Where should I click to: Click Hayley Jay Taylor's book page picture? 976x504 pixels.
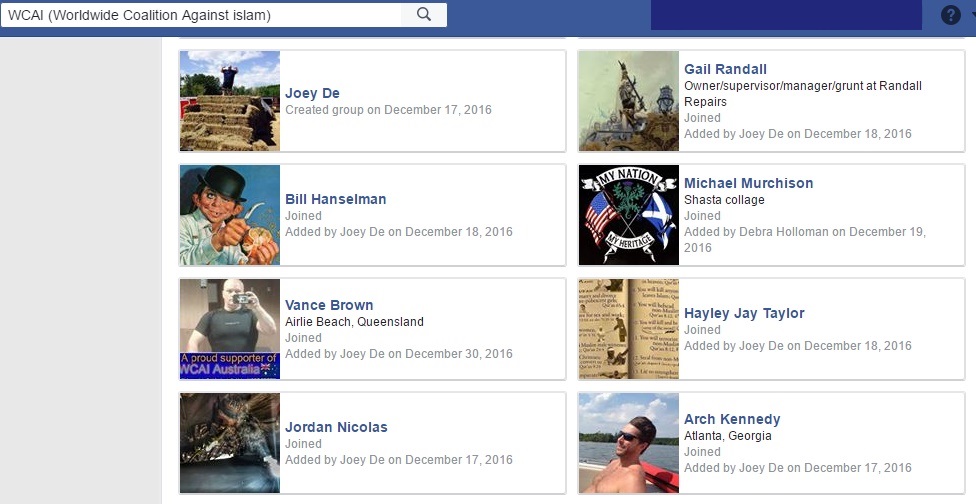(629, 329)
